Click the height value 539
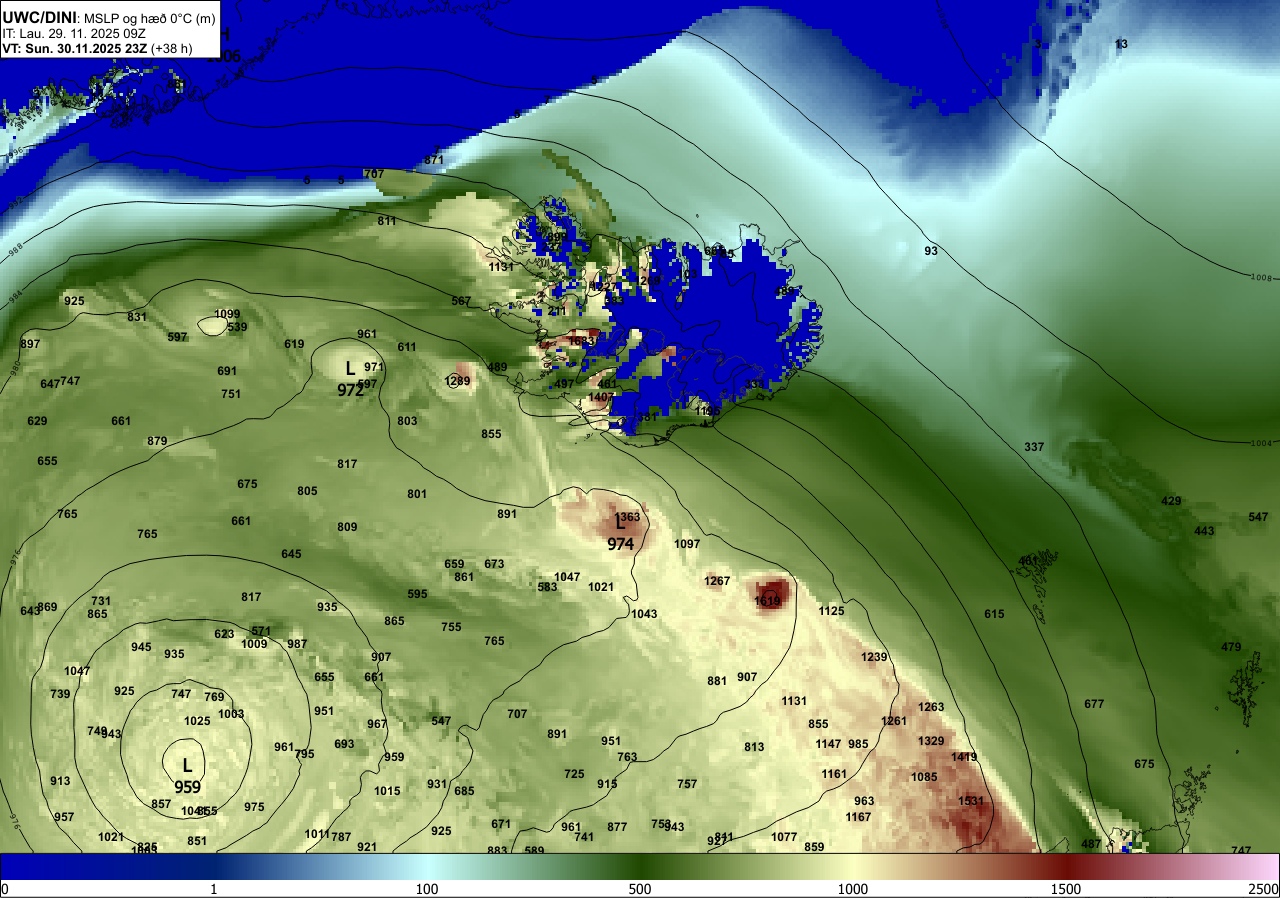This screenshot has height=898, width=1280. click(237, 327)
